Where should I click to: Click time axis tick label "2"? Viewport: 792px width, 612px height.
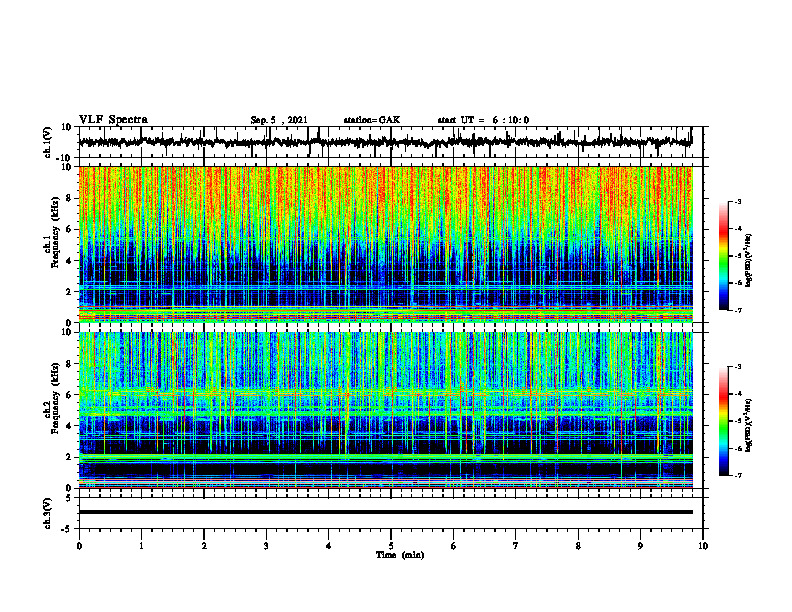pos(204,546)
